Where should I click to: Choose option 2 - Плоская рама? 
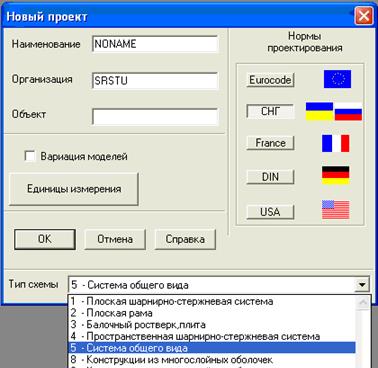click(x=211, y=313)
